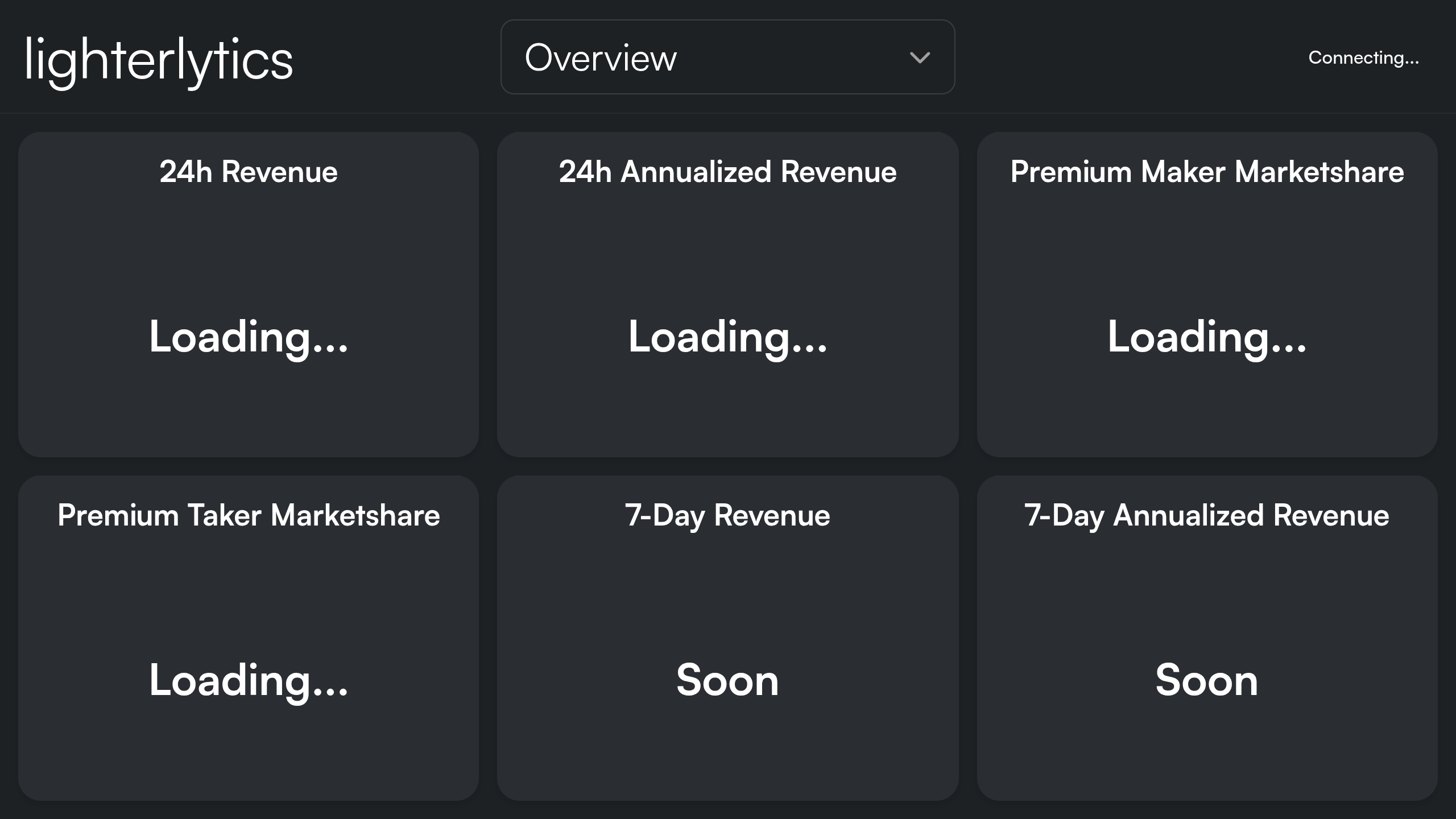Screen dimensions: 1456x819
Task: Select the 24h Annualized Revenue card title
Action: (727, 172)
